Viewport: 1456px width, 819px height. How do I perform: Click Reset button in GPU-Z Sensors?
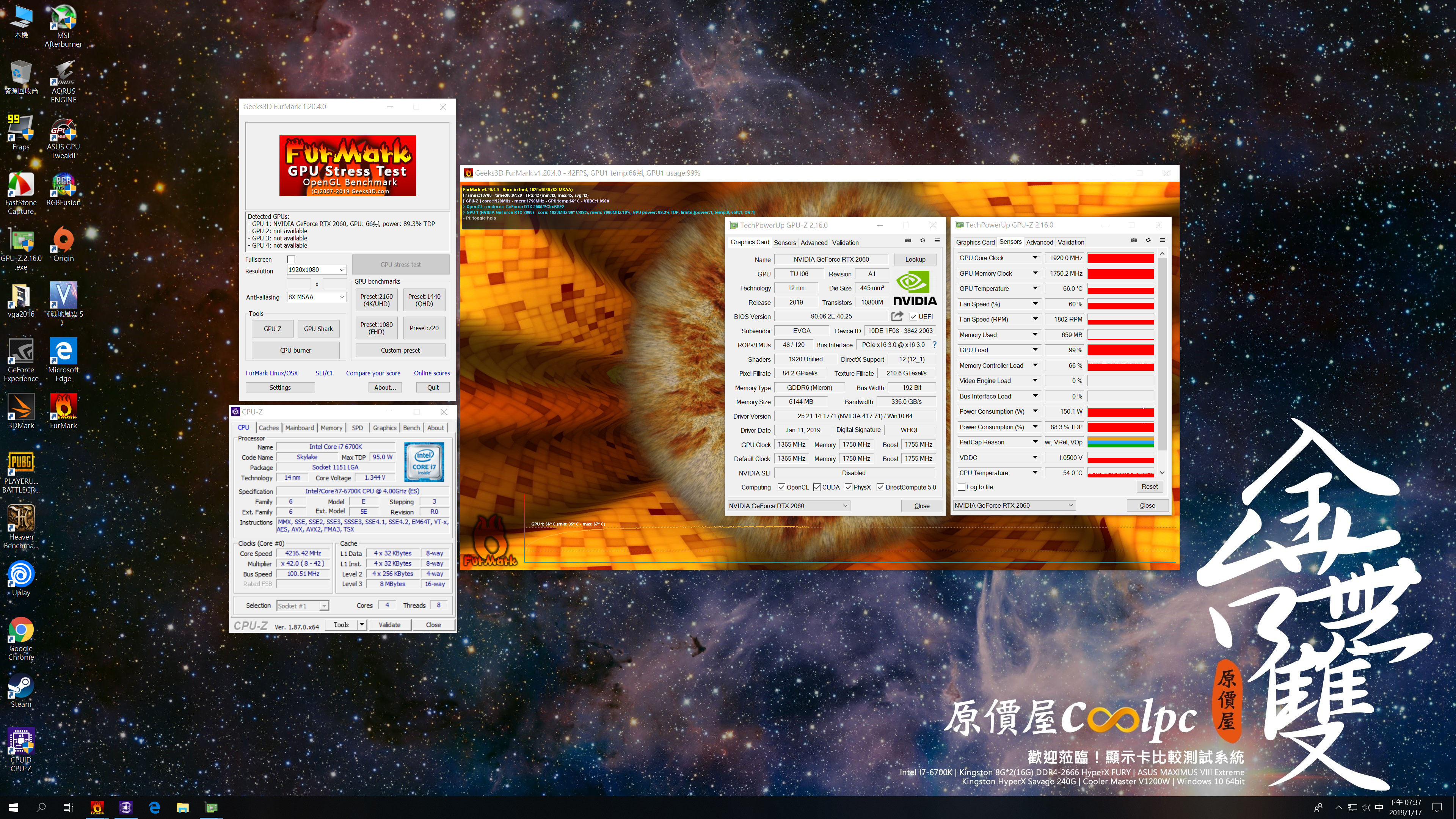tap(1149, 486)
